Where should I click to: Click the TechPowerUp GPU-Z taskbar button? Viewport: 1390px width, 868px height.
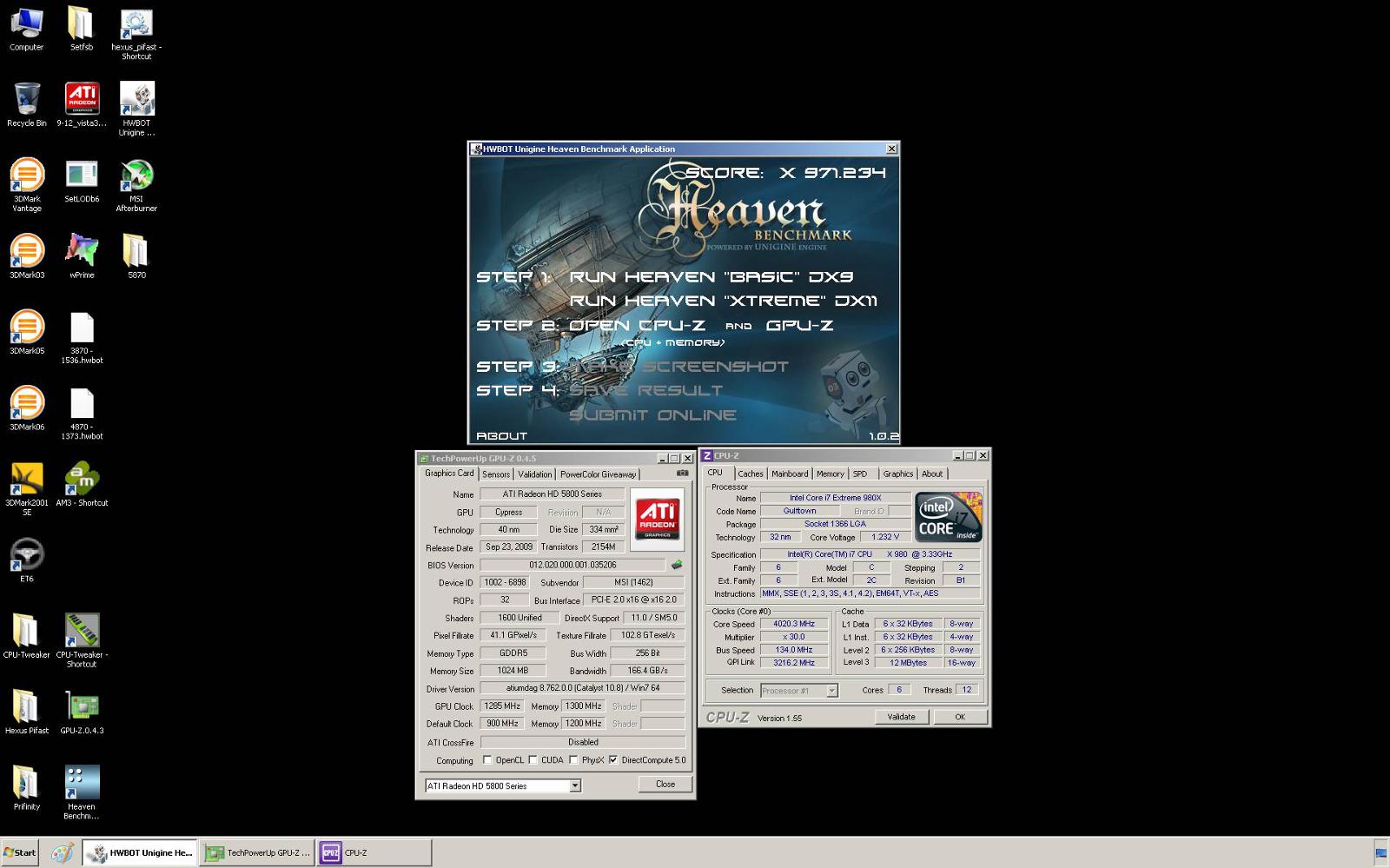[258, 853]
